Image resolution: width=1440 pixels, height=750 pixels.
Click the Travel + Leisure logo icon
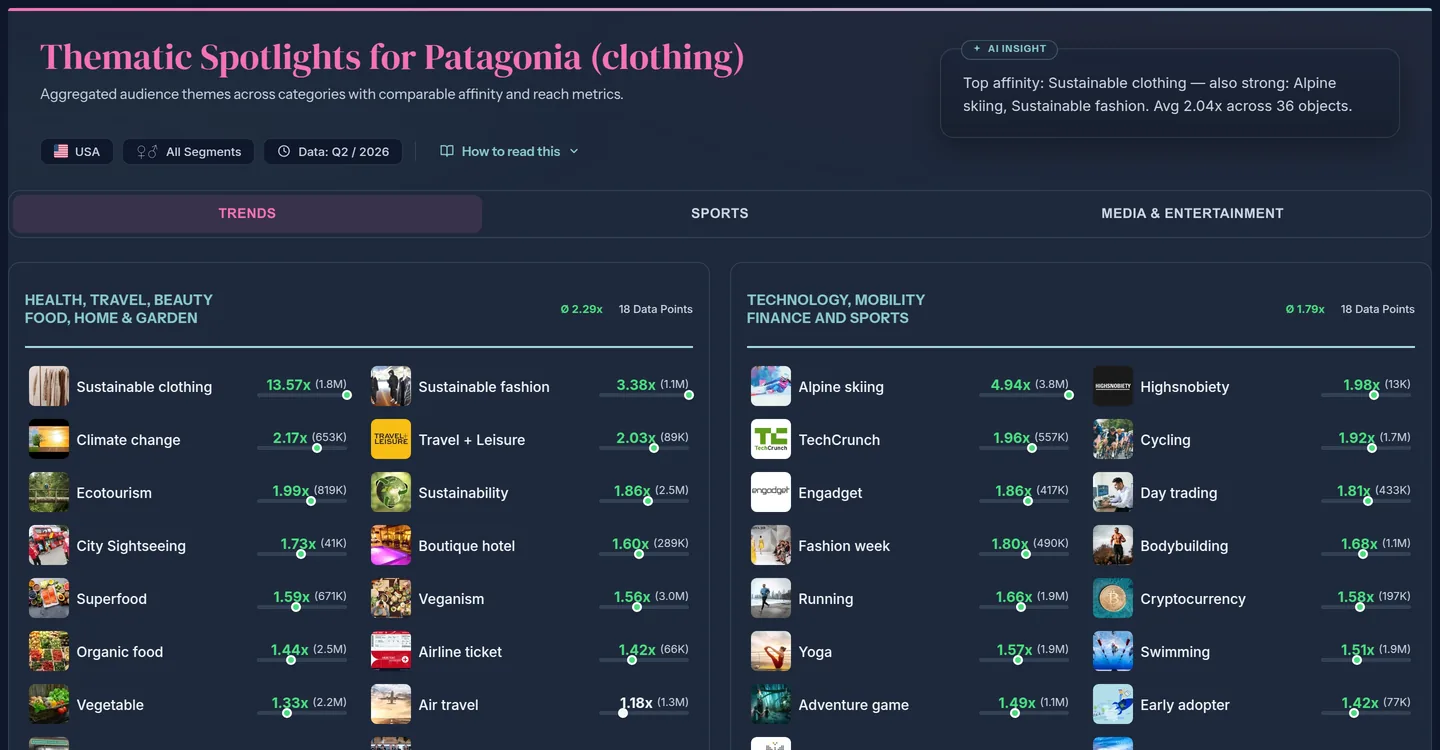click(391, 439)
